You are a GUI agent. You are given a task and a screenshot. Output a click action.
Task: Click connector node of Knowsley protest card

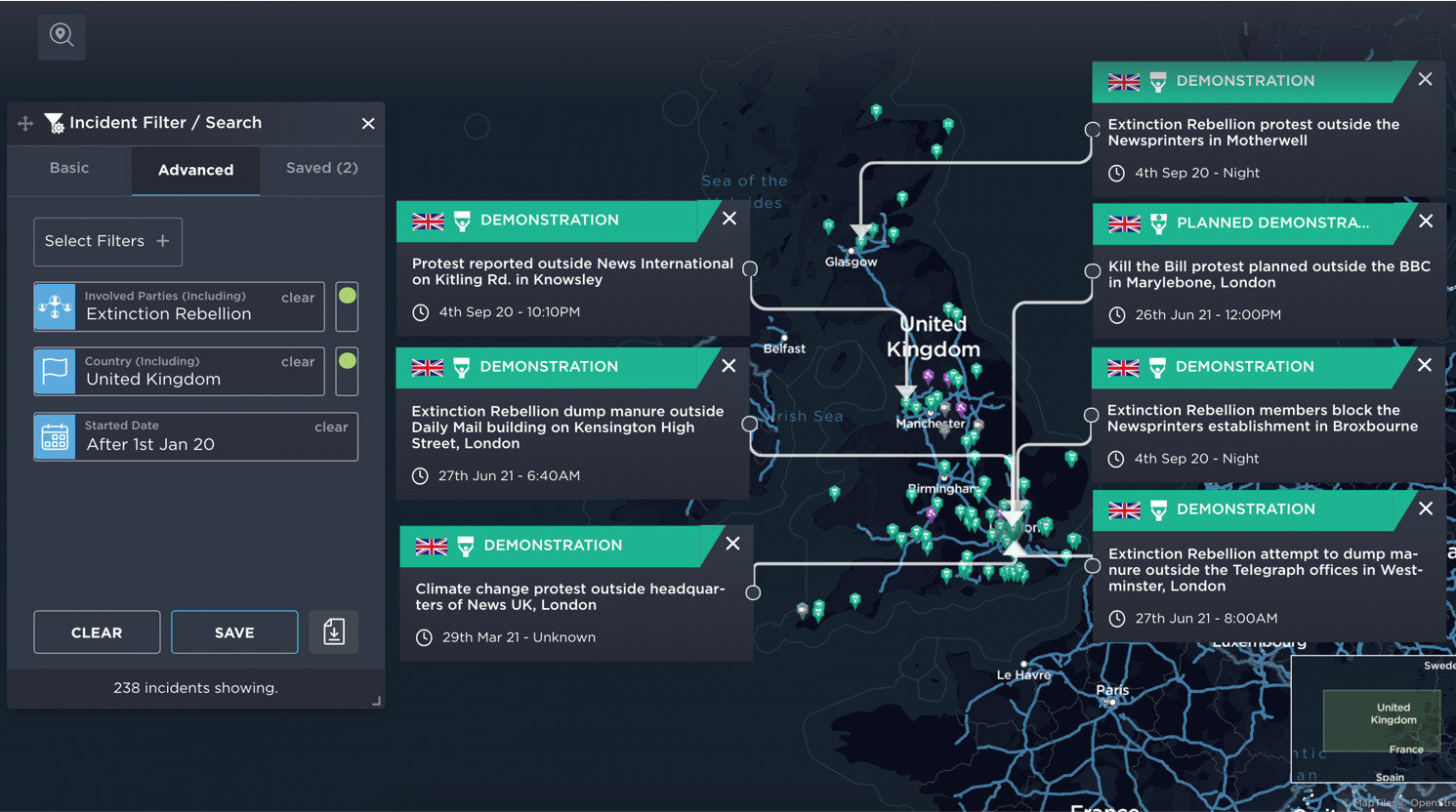click(x=750, y=268)
